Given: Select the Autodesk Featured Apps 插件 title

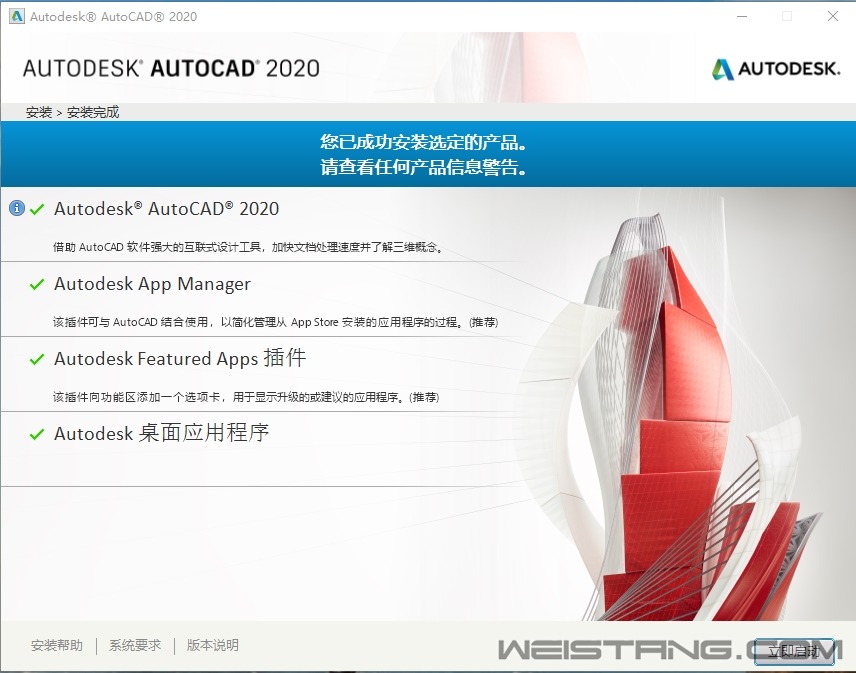Looking at the screenshot, I should click(180, 359).
